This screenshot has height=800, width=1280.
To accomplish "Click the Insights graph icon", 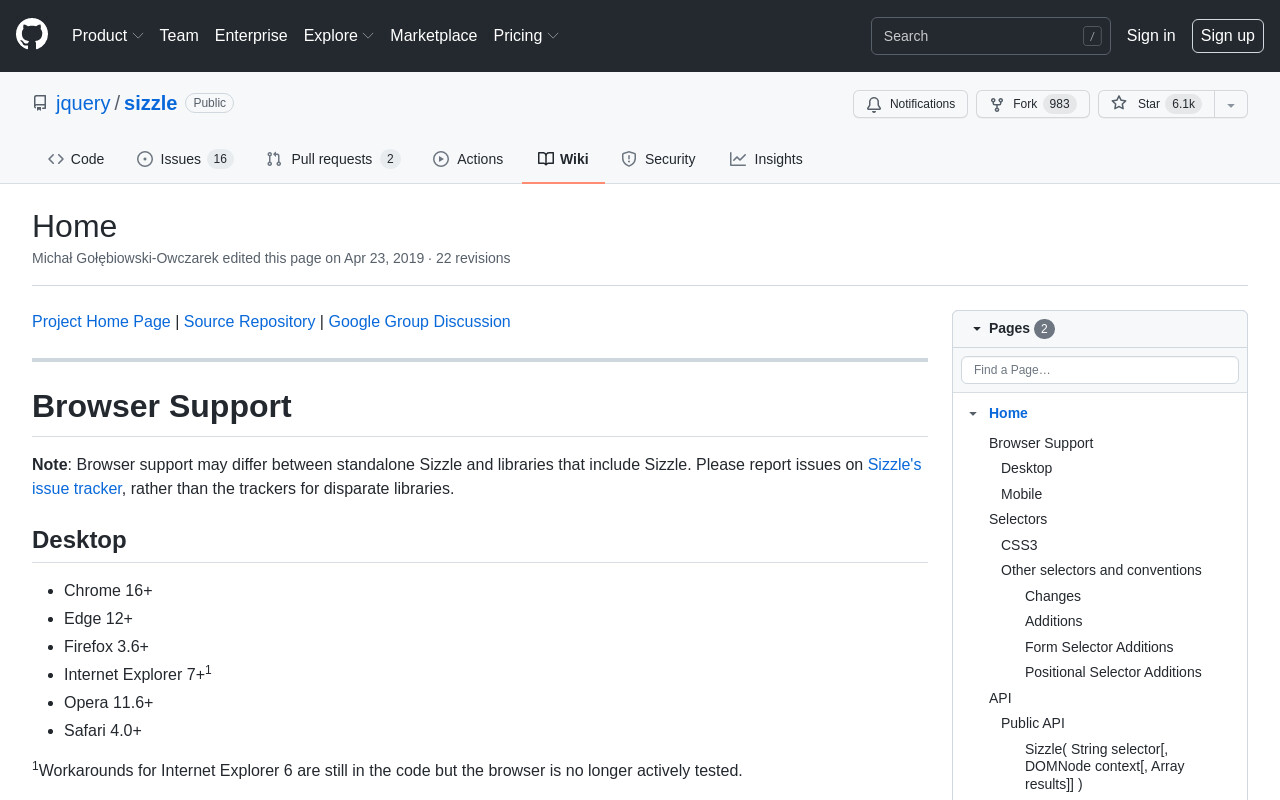I will [738, 159].
